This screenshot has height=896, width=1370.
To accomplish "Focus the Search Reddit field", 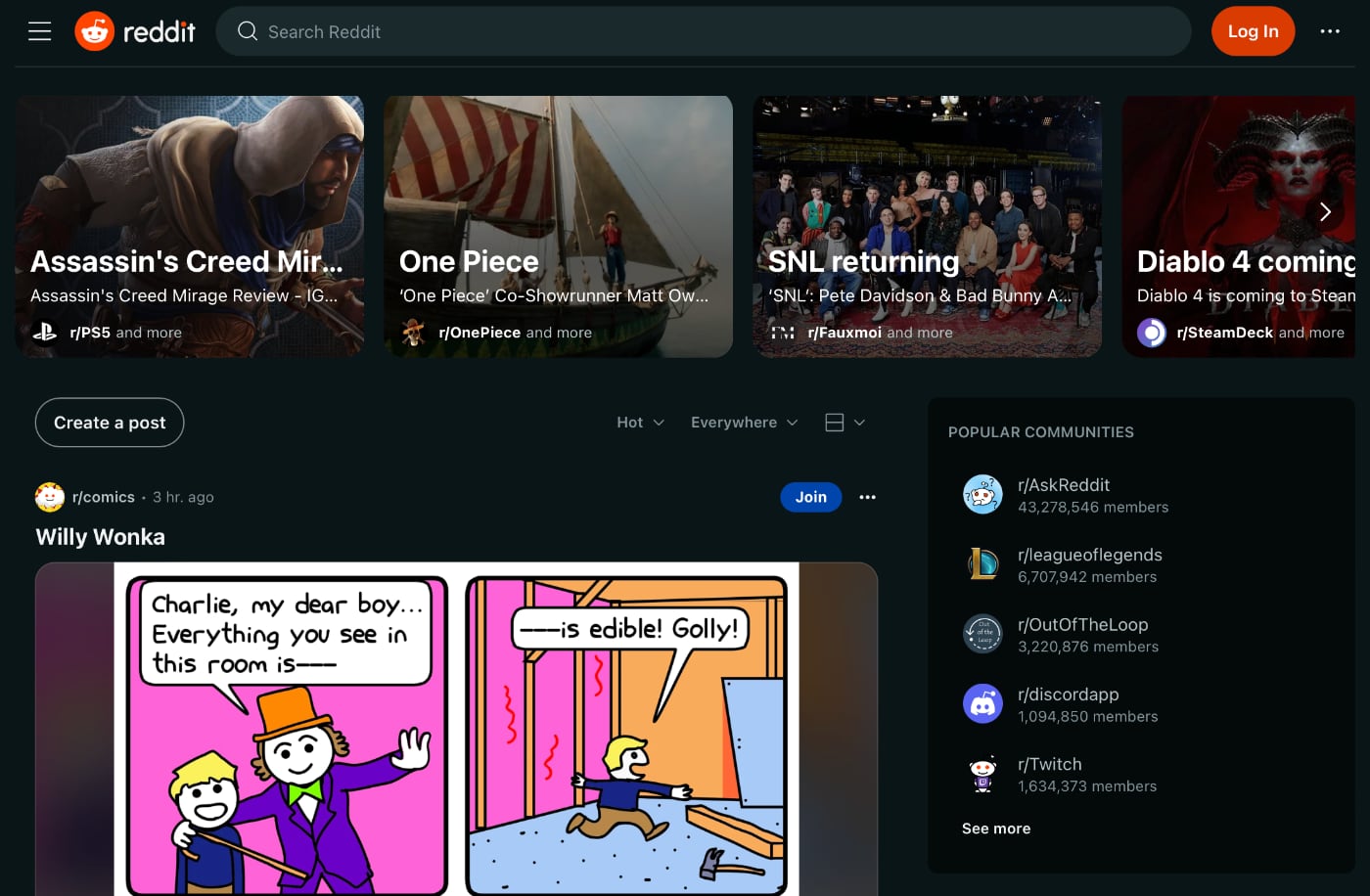I will coord(703,31).
